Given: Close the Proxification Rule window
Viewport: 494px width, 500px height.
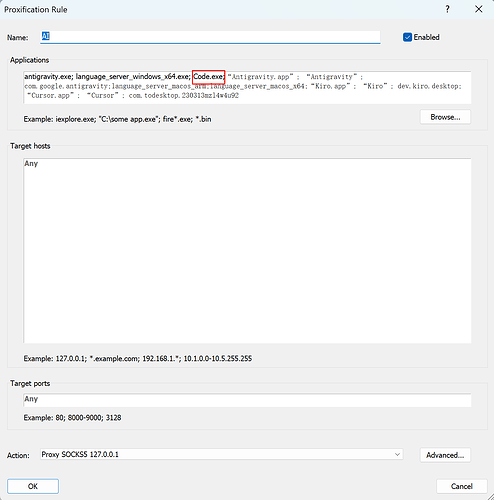Looking at the screenshot, I should click(479, 9).
